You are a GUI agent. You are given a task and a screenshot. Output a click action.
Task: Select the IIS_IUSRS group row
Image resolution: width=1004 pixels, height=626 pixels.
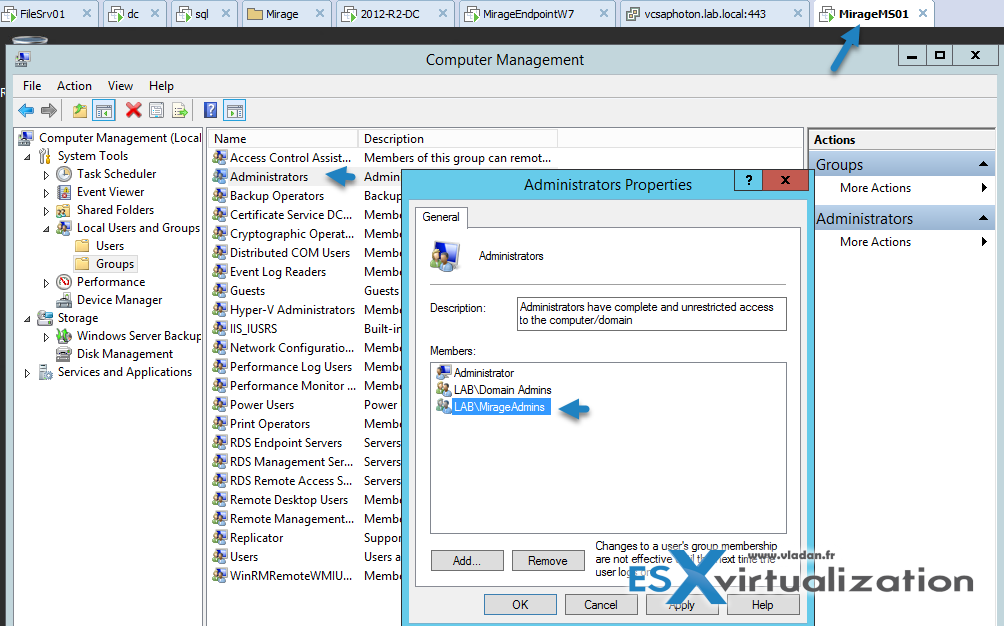tap(254, 329)
